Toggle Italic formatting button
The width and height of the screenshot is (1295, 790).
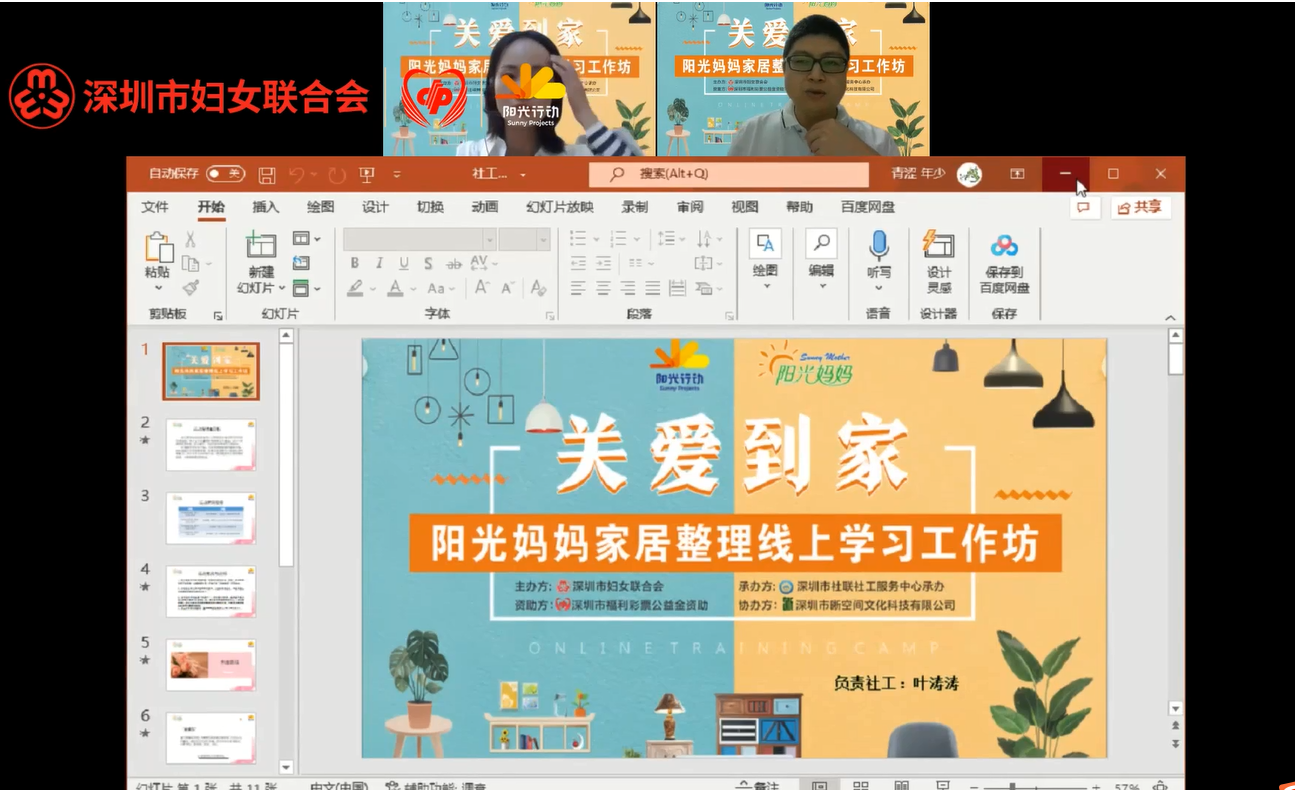coord(379,263)
